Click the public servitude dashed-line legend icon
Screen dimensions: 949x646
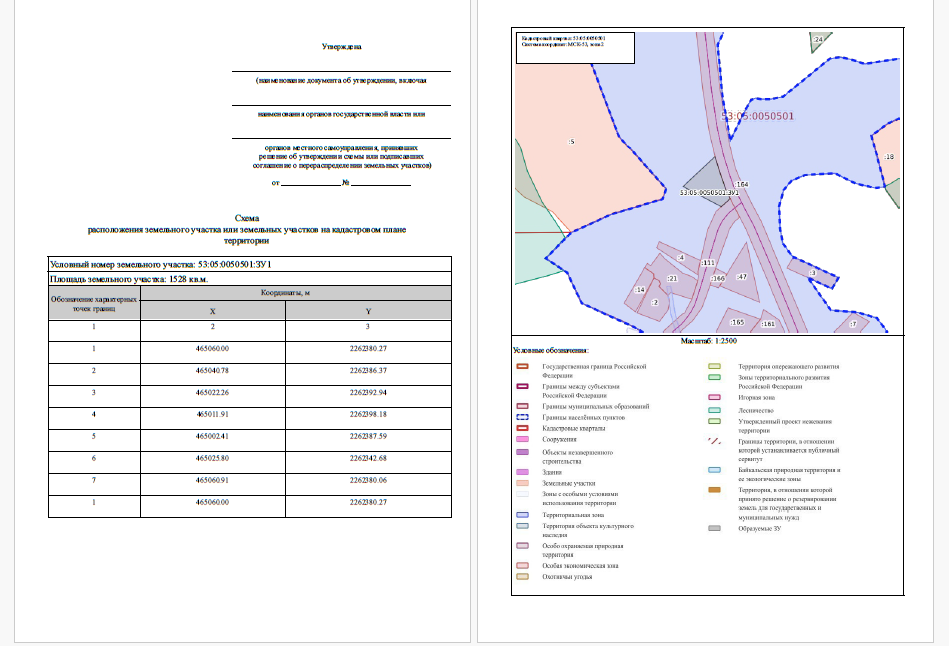(714, 441)
